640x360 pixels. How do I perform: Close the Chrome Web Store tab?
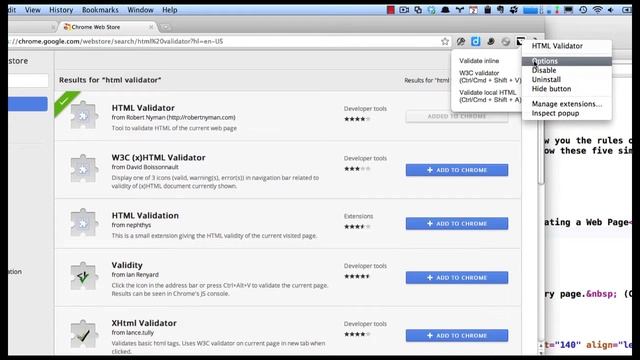click(x=151, y=27)
